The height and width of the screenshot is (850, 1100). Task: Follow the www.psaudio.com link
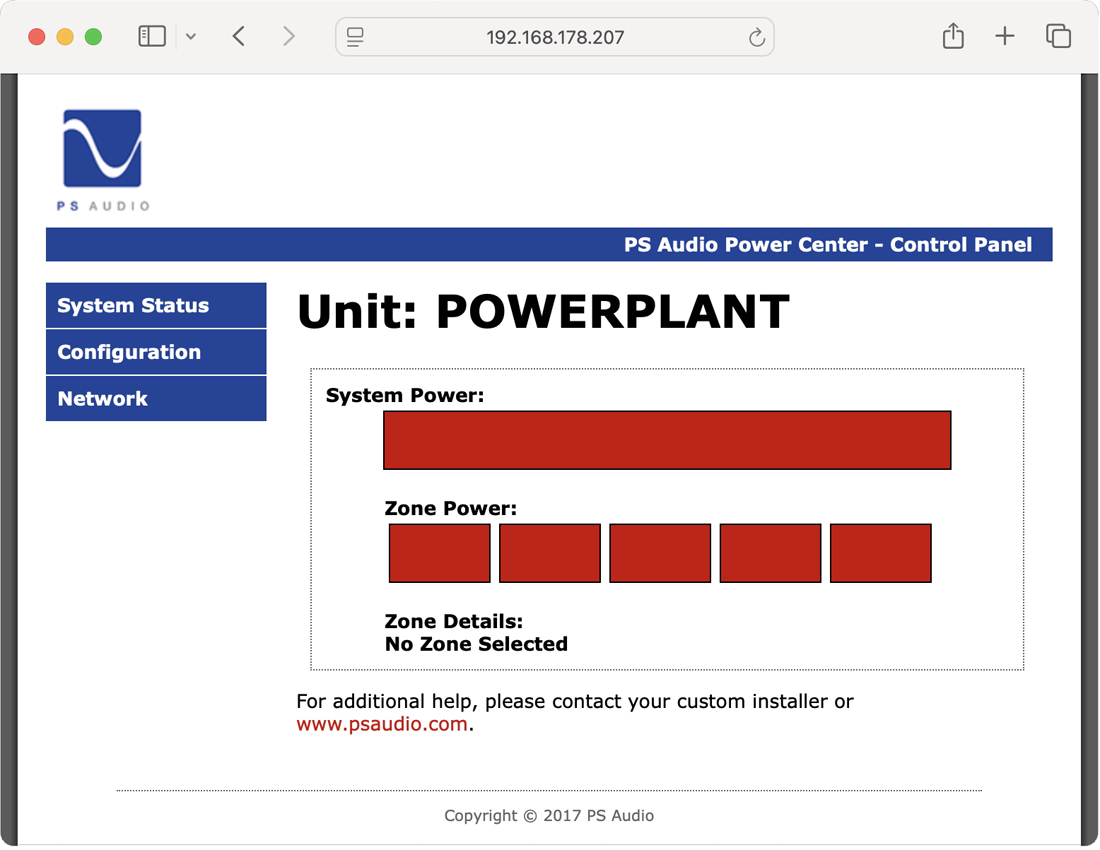pos(382,724)
